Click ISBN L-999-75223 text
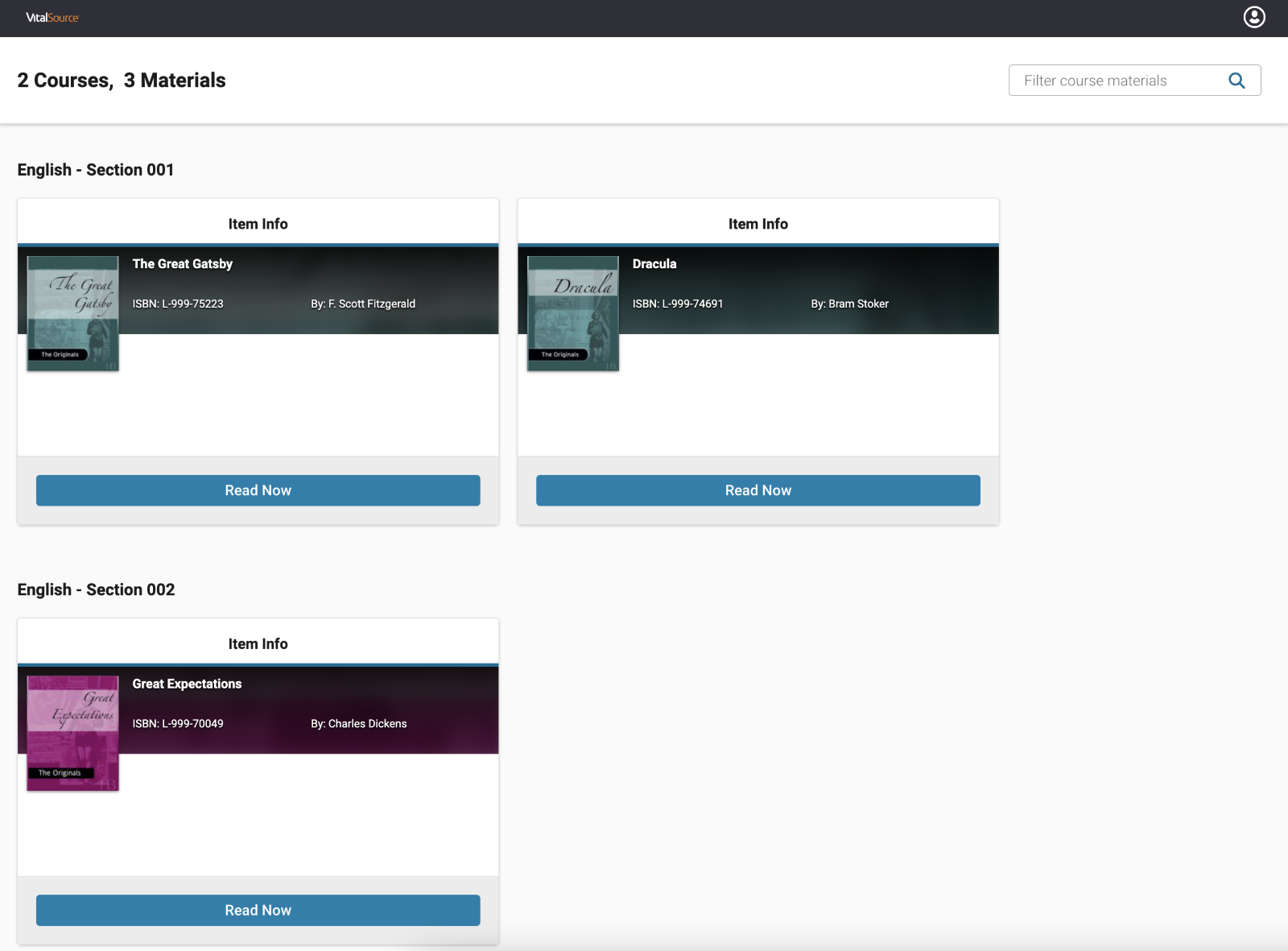This screenshot has width=1288, height=951. click(178, 304)
